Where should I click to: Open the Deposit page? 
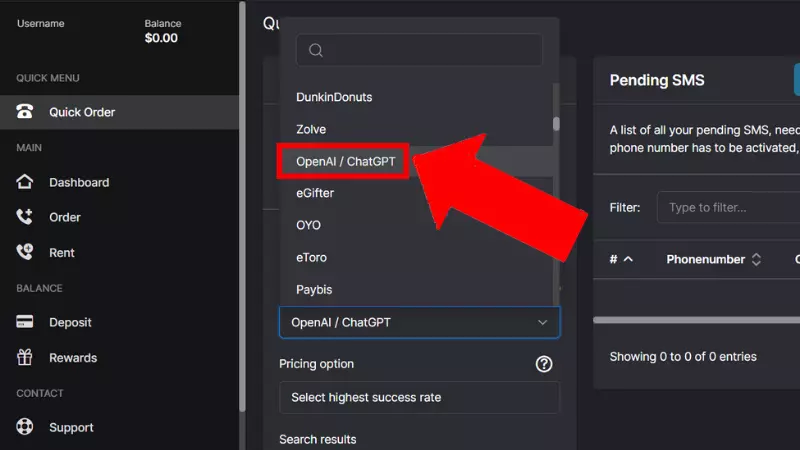click(70, 322)
